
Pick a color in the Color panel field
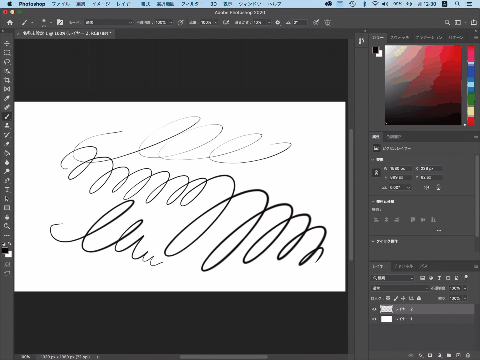423,85
